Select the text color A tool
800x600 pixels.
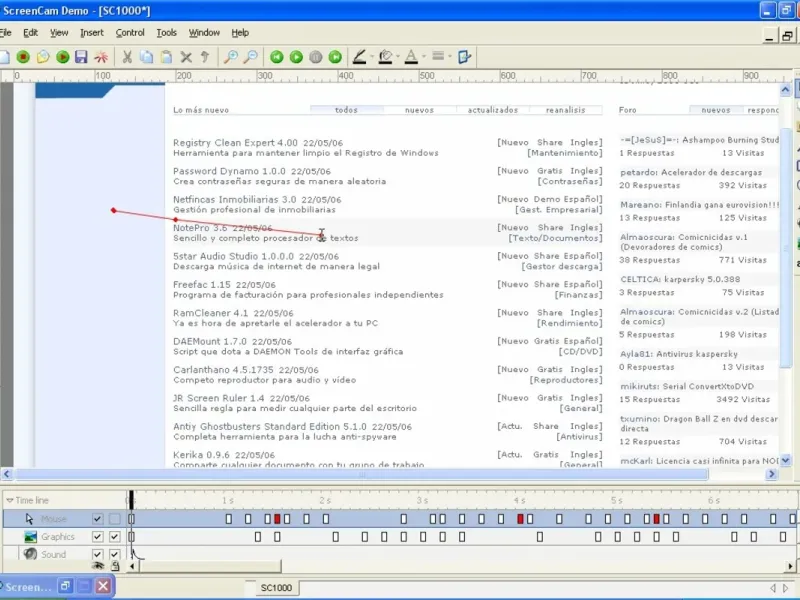click(x=411, y=57)
